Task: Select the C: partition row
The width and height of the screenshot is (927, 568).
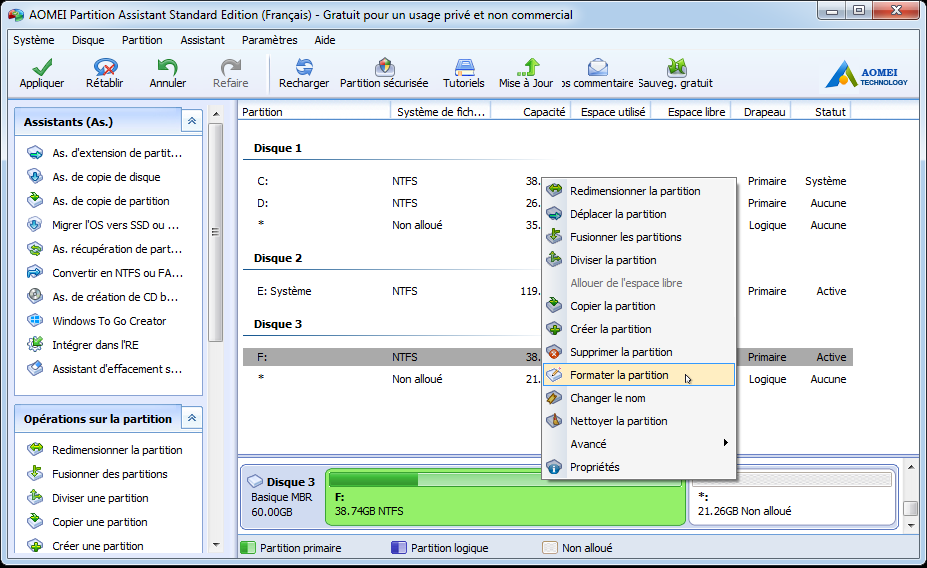Action: coord(547,181)
